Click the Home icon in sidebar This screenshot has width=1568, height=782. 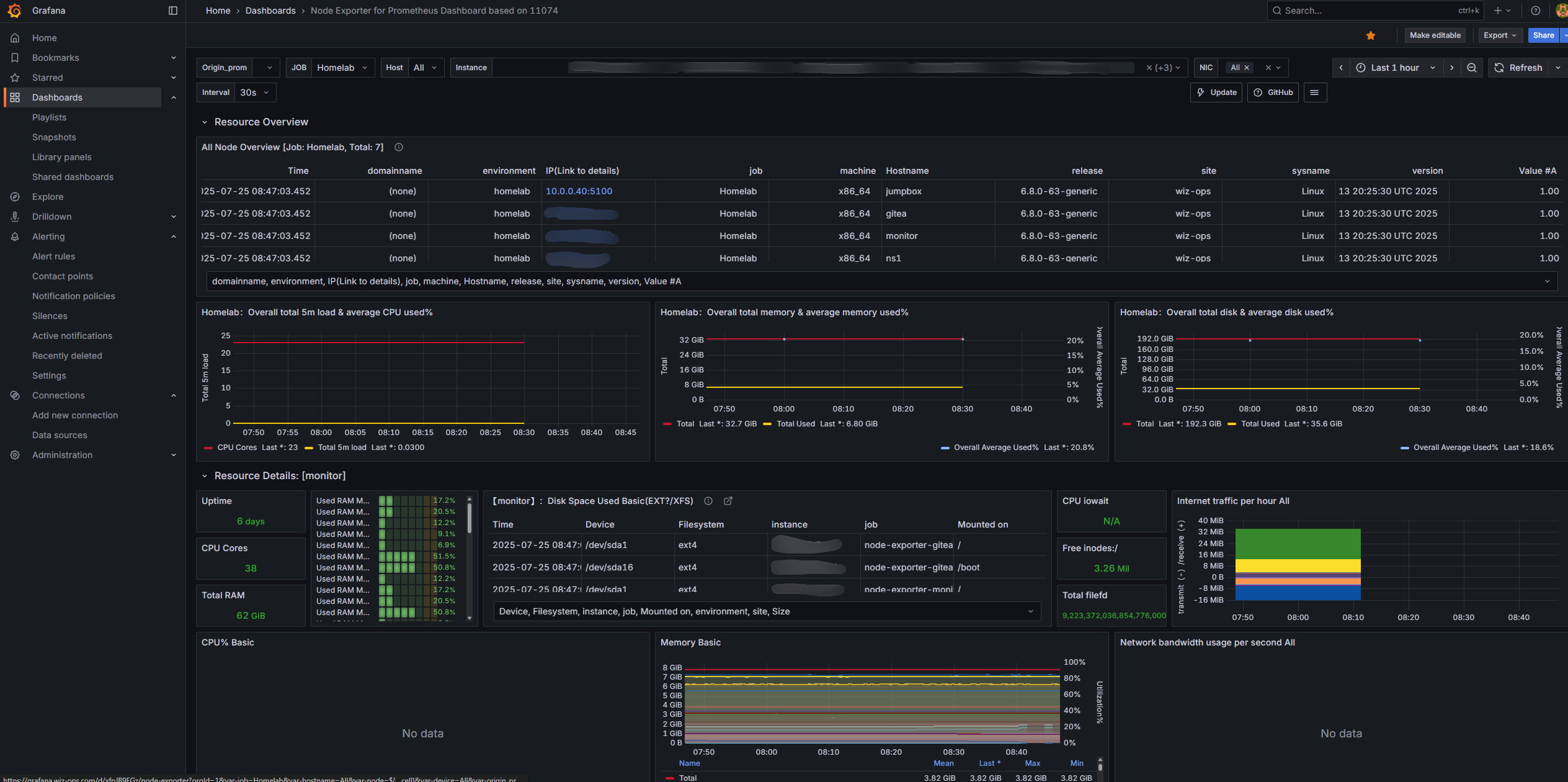tap(15, 38)
